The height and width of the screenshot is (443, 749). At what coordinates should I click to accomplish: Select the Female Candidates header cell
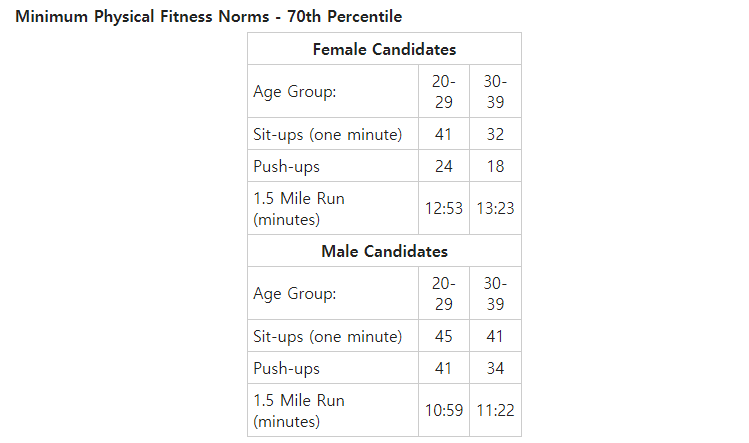pos(384,49)
